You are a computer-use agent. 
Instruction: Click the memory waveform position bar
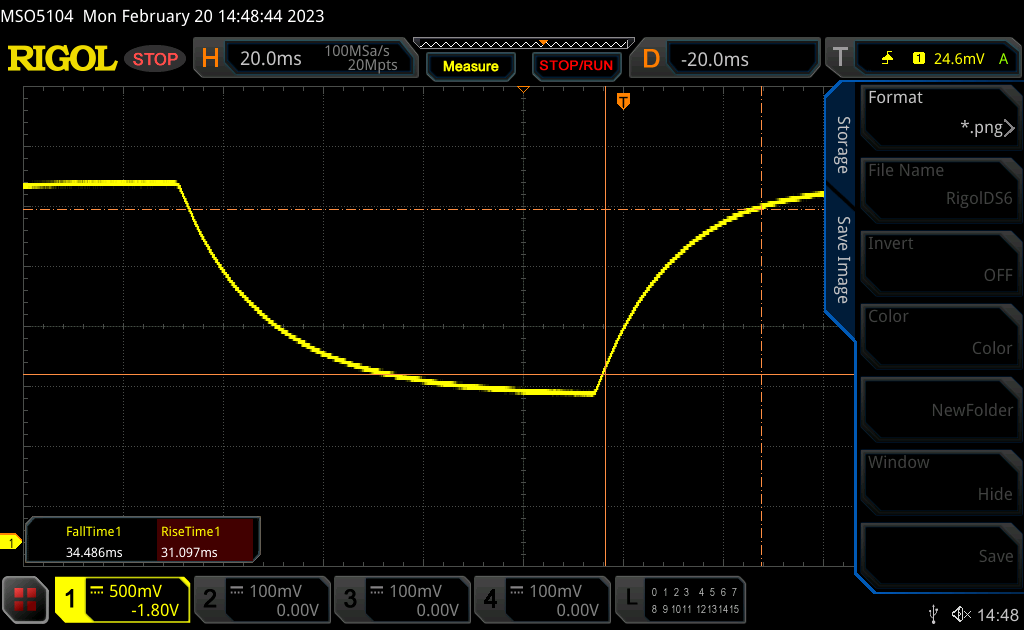(x=523, y=44)
